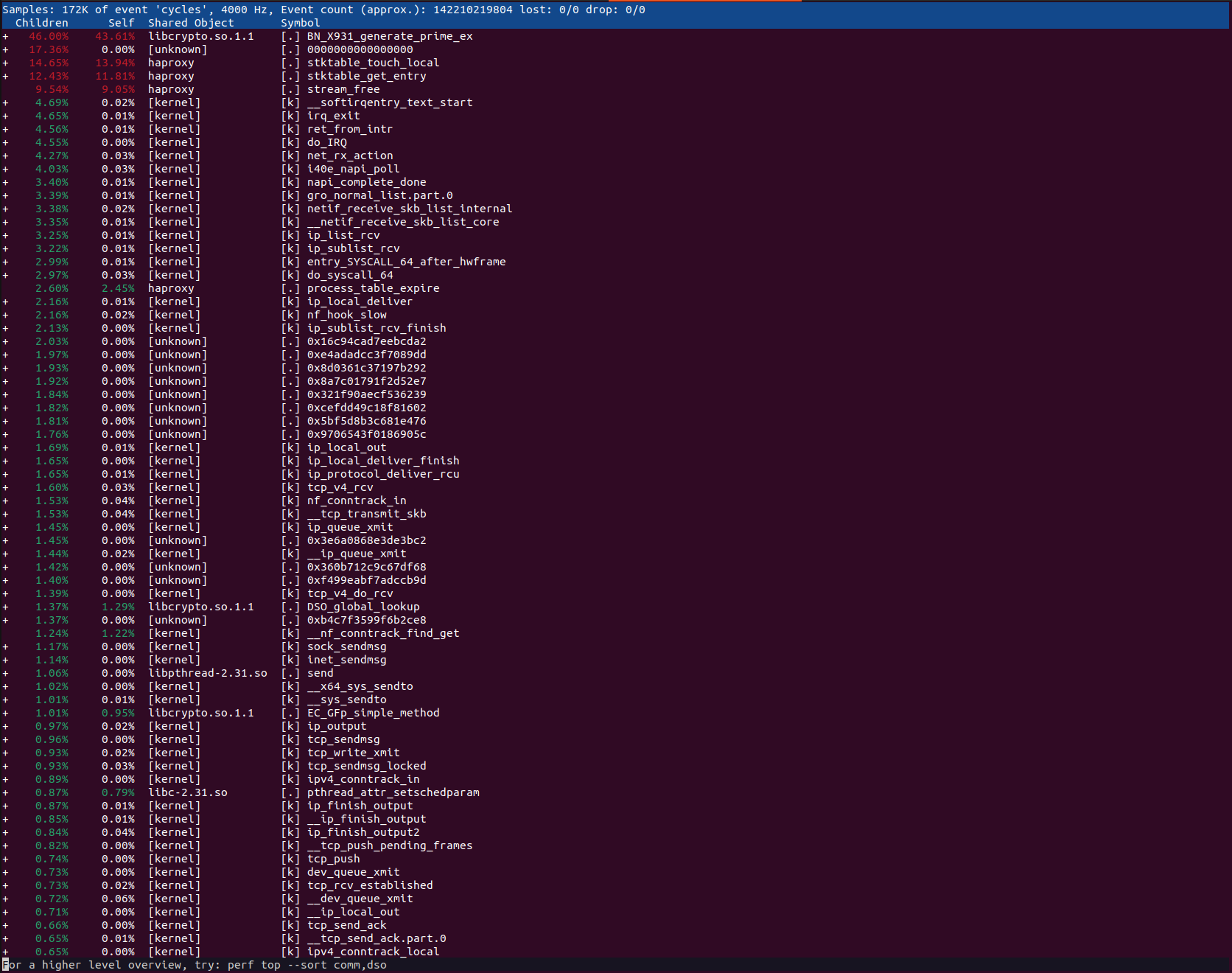
Task: Select the 0xe4adadcc3f7089dd address entry
Action: coord(367,355)
